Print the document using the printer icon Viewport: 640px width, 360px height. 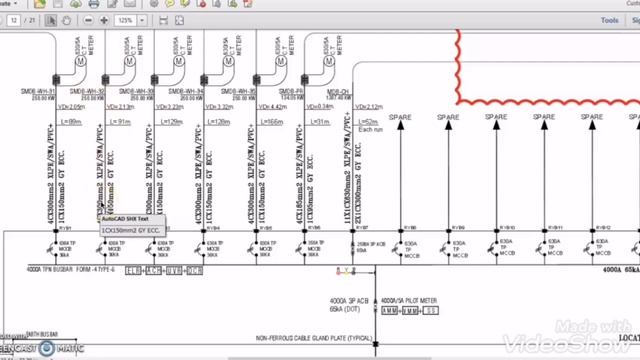click(x=94, y=4)
